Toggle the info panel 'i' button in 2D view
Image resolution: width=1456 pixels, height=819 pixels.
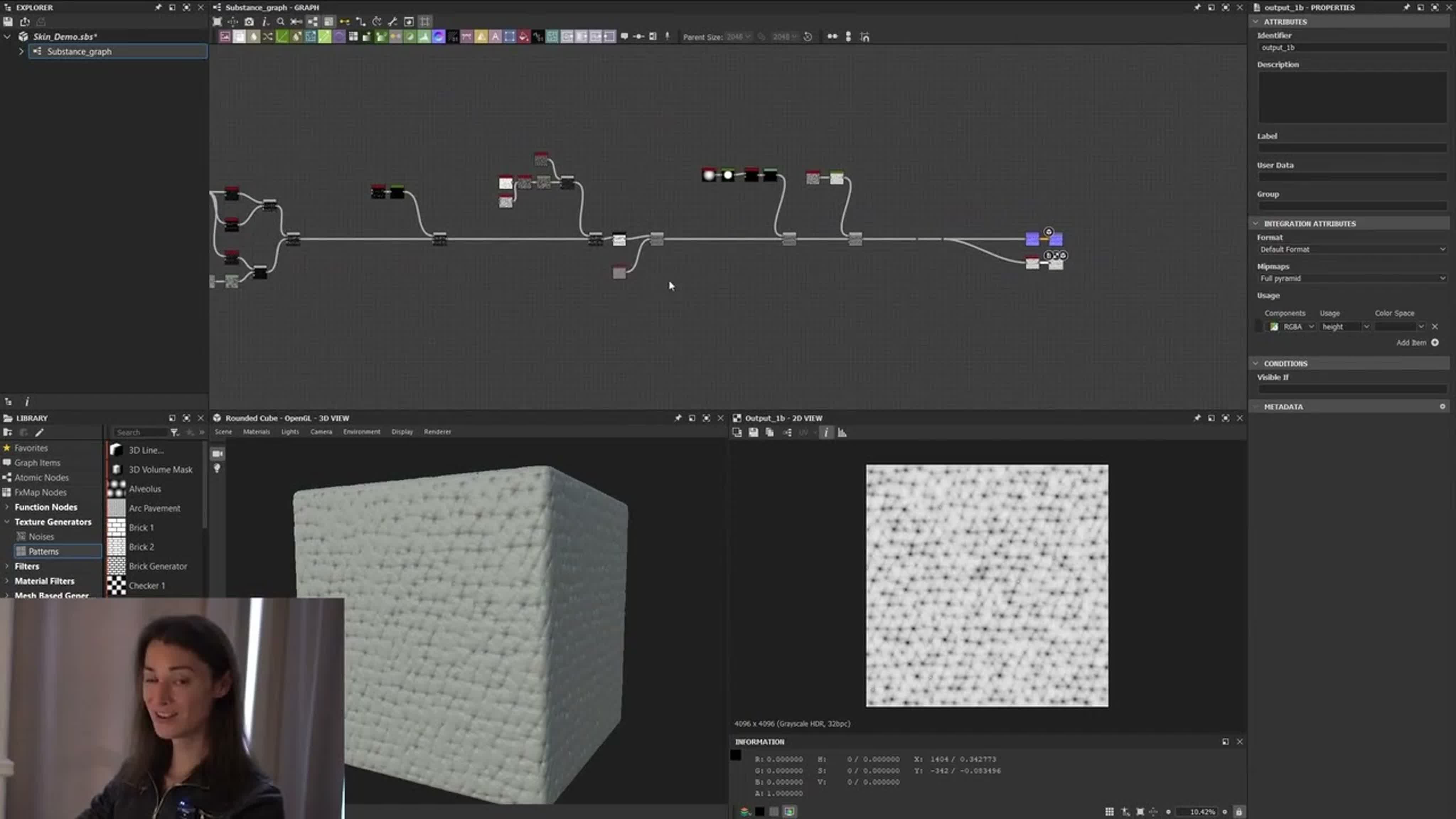(x=826, y=432)
